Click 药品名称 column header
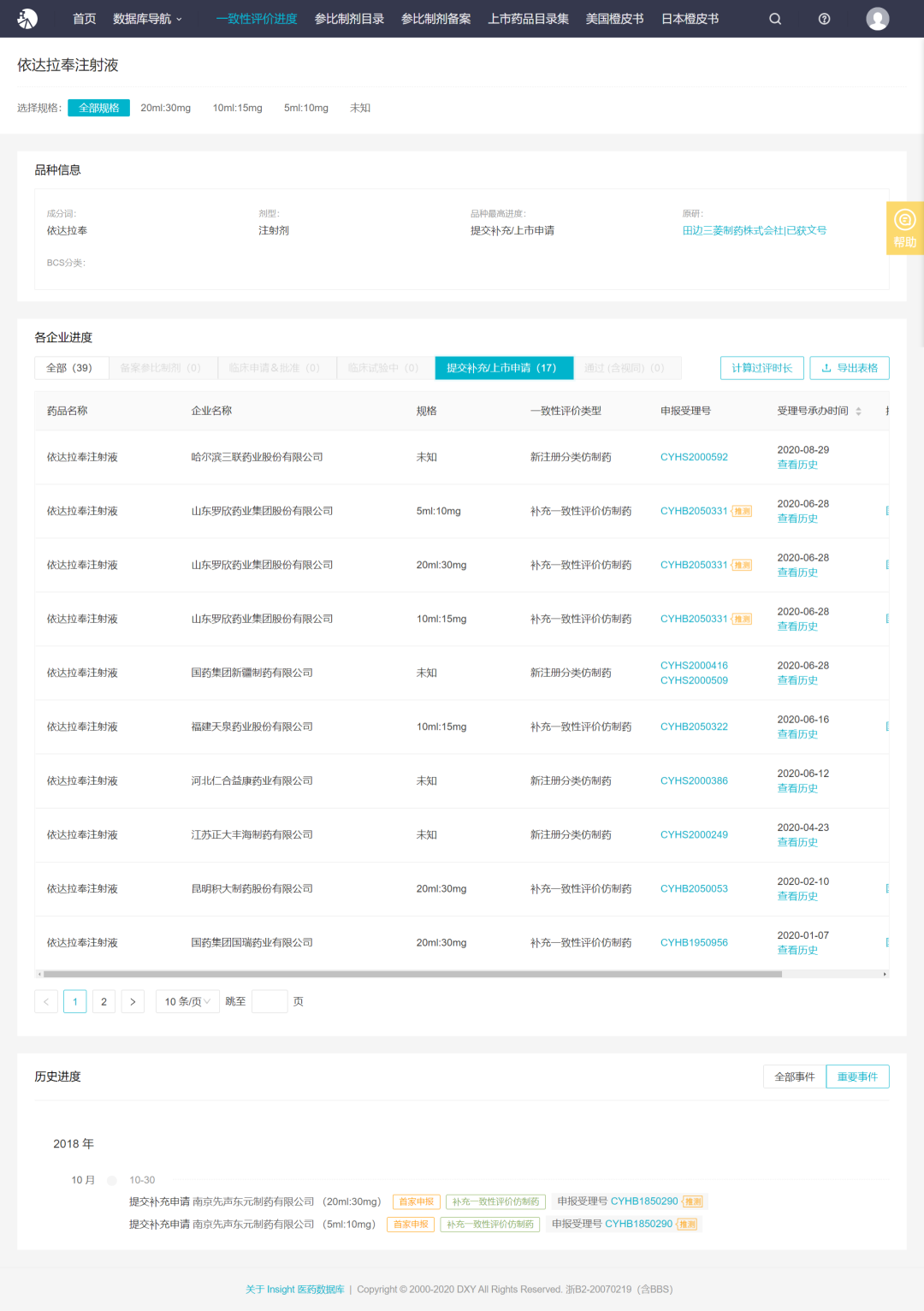This screenshot has height=1311, width=924. (x=67, y=411)
